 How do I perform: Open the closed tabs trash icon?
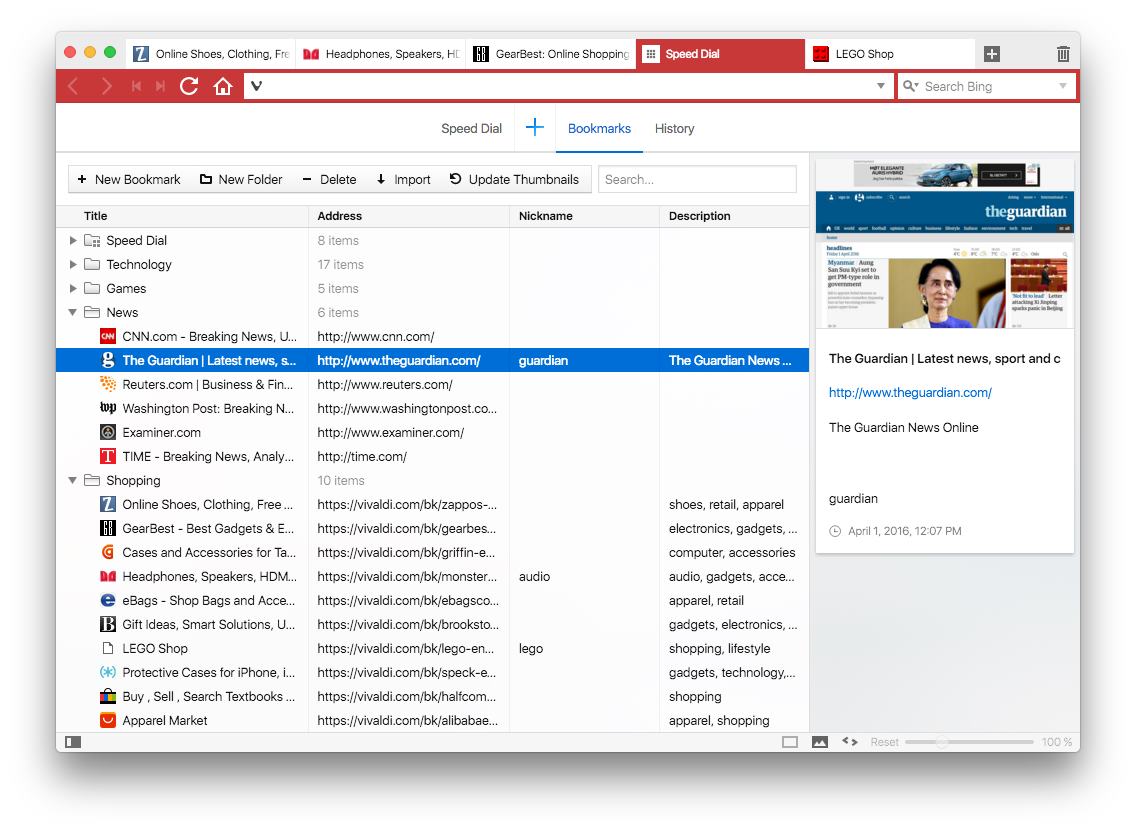1063,54
